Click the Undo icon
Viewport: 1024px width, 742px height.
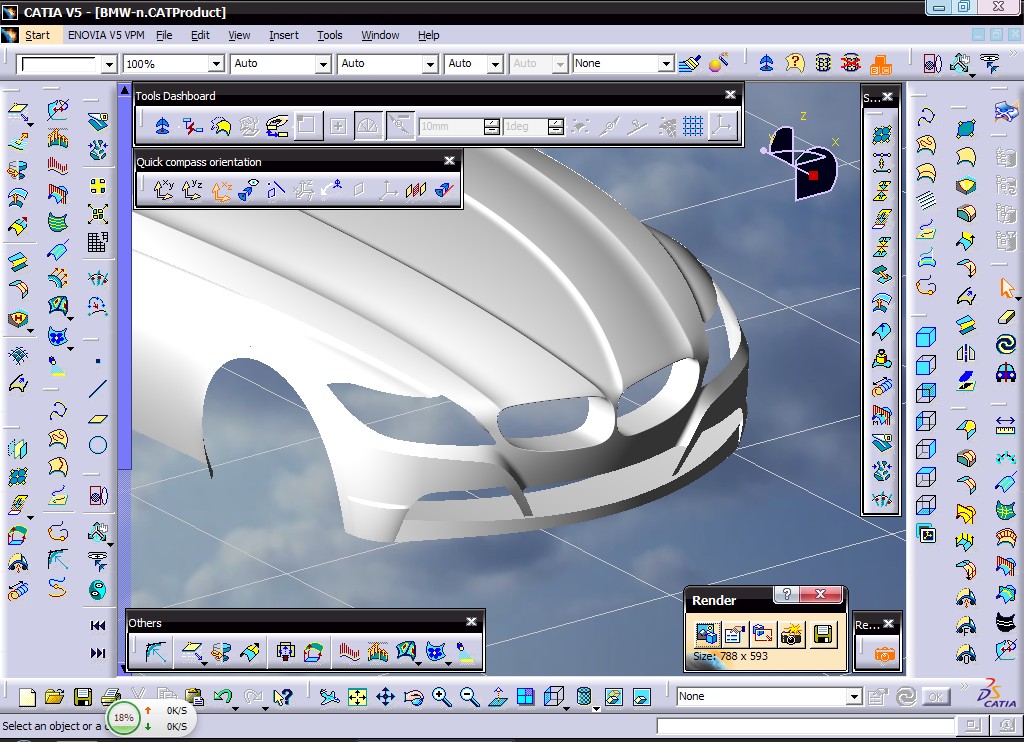tap(223, 697)
